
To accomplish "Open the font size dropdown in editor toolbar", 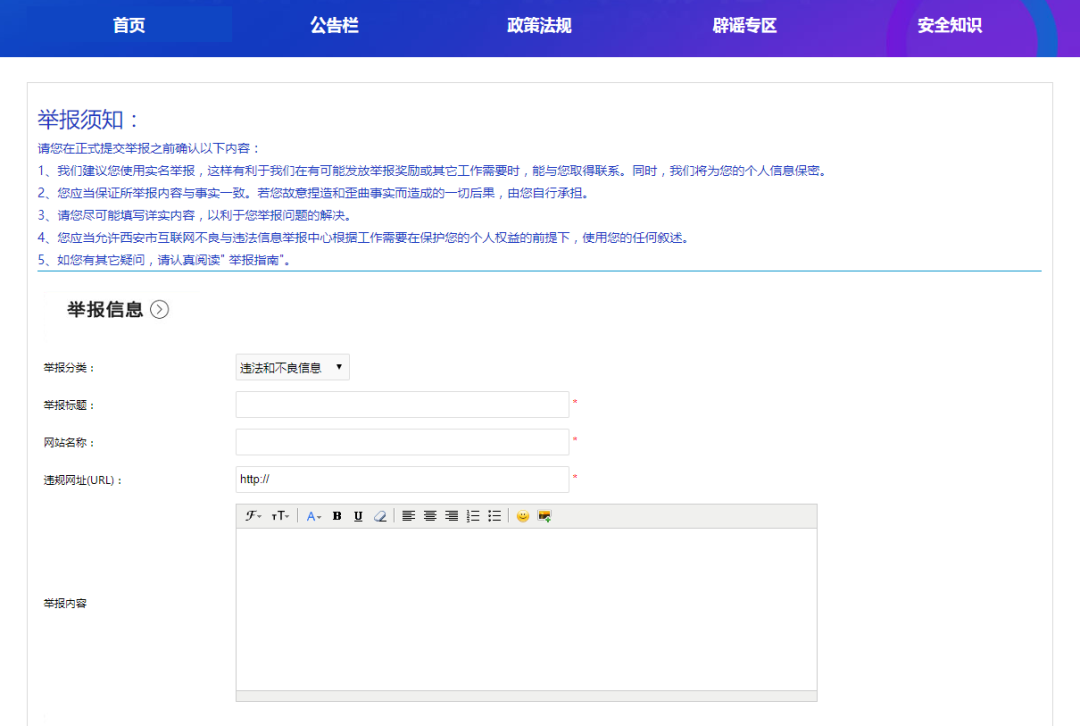I will coord(280,516).
